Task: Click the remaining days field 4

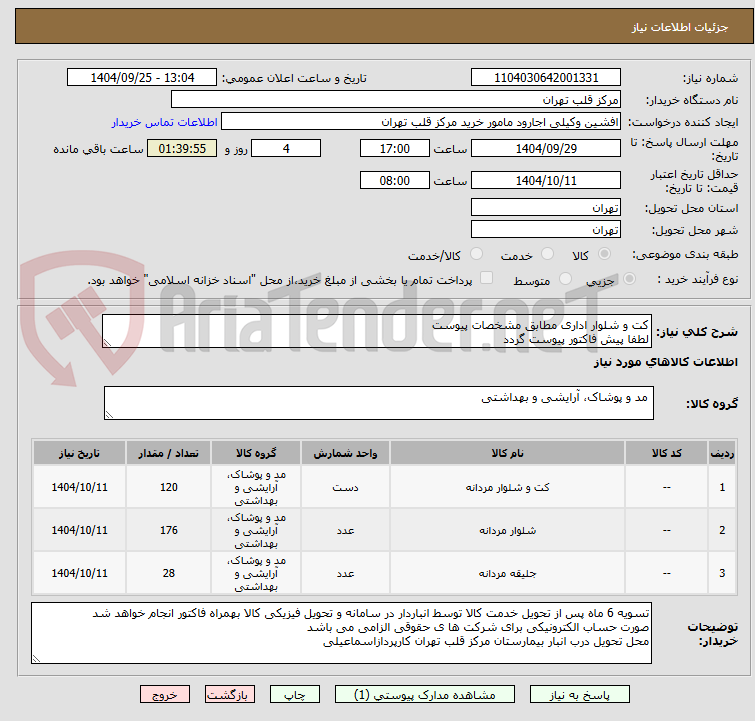Action: coord(286,148)
